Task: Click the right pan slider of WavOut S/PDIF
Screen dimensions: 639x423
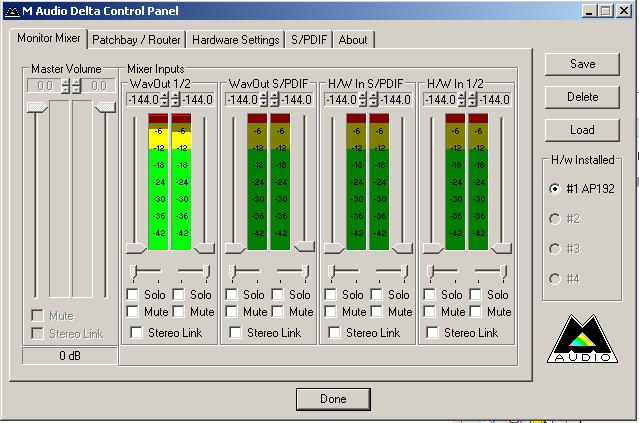Action: click(305, 271)
